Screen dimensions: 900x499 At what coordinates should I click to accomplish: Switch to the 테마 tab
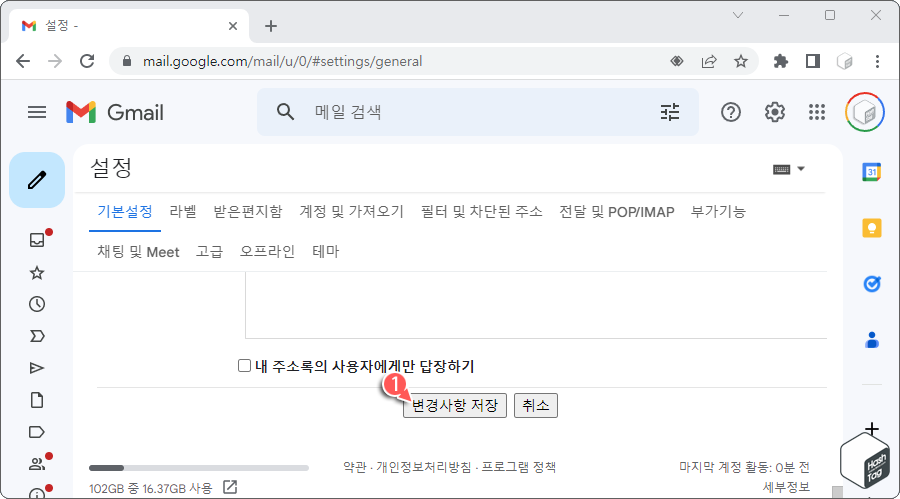point(326,252)
